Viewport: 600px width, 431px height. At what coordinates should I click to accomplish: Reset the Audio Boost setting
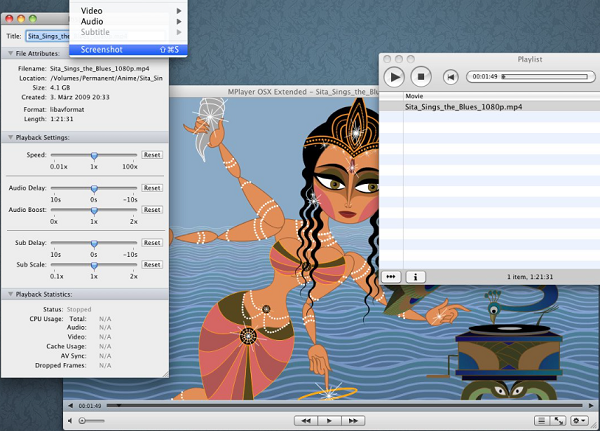point(152,209)
